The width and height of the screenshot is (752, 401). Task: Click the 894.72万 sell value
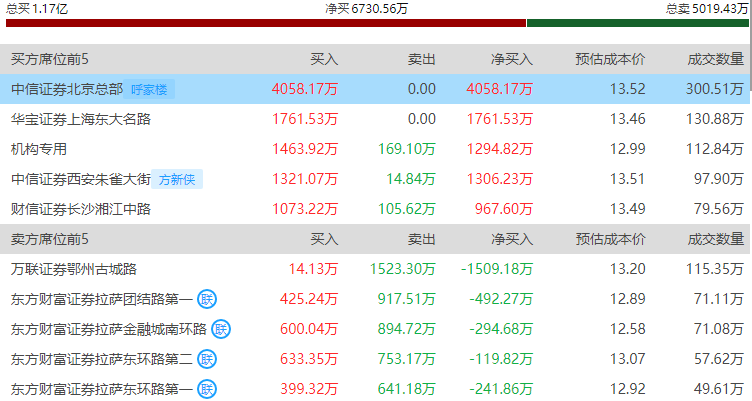[x=407, y=329]
